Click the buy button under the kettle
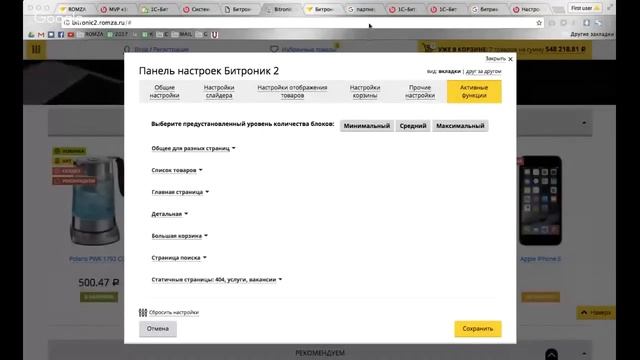Image resolution: width=640 pixels, height=360 pixels. pyautogui.click(x=99, y=297)
